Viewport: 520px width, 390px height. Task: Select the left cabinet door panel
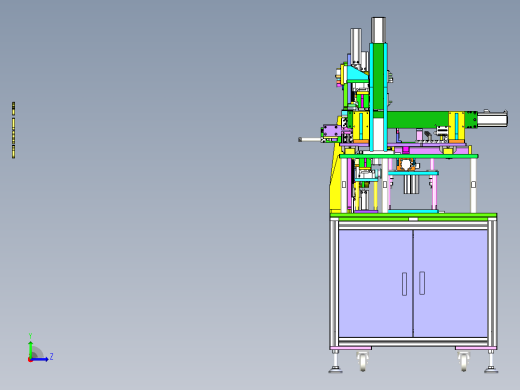(x=376, y=283)
